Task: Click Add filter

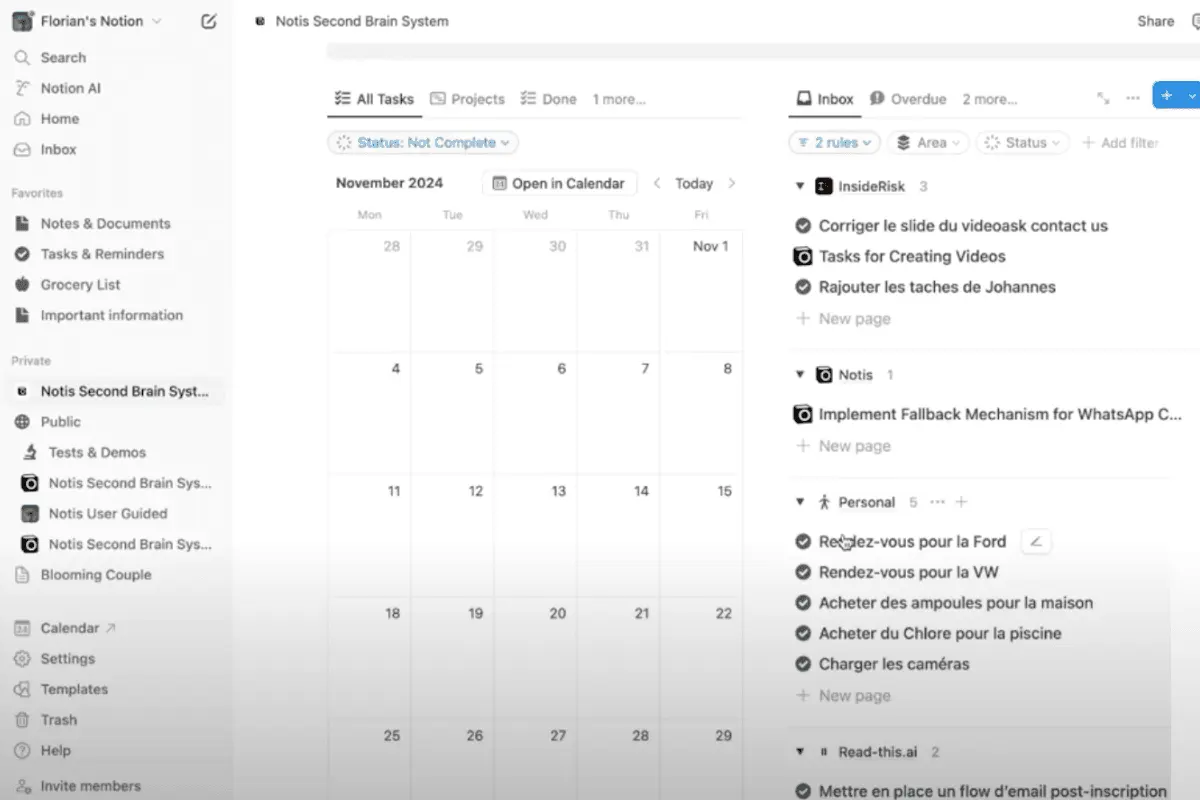Action: tap(1120, 143)
